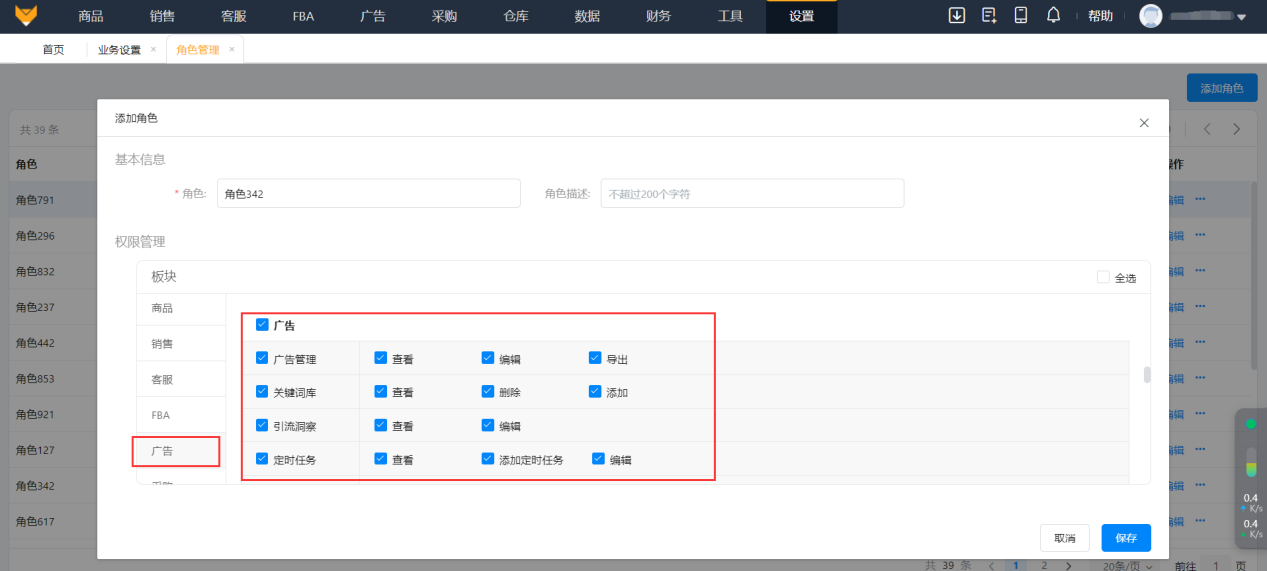Open the add-note icon in top bar
Image resolution: width=1267 pixels, height=571 pixels.
[x=989, y=15]
